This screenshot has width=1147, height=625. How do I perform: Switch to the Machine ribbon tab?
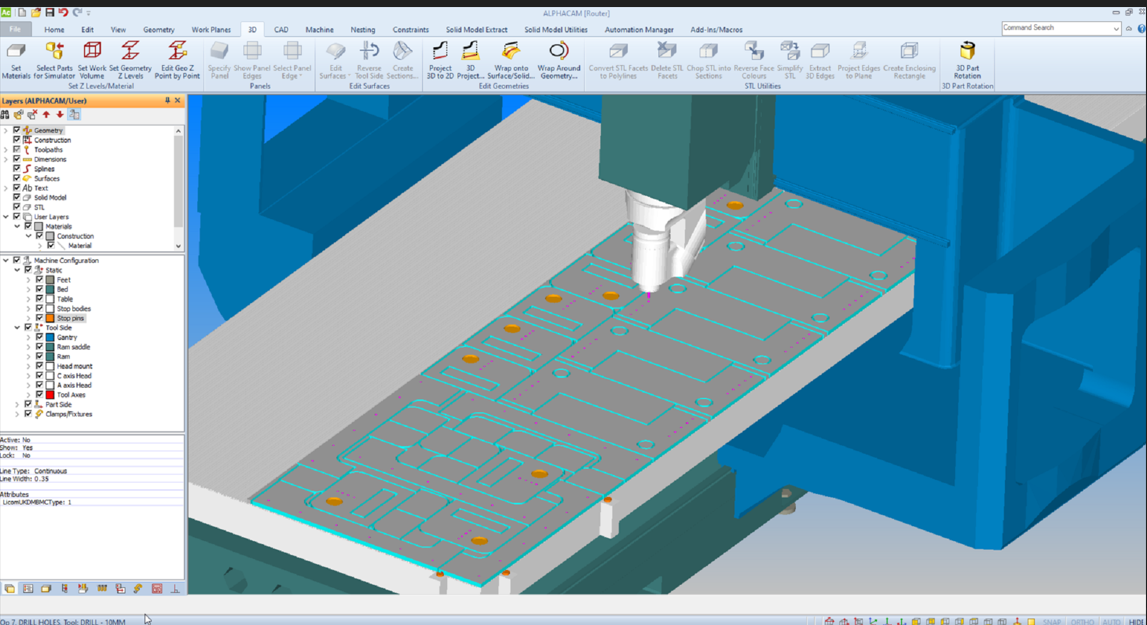point(319,30)
